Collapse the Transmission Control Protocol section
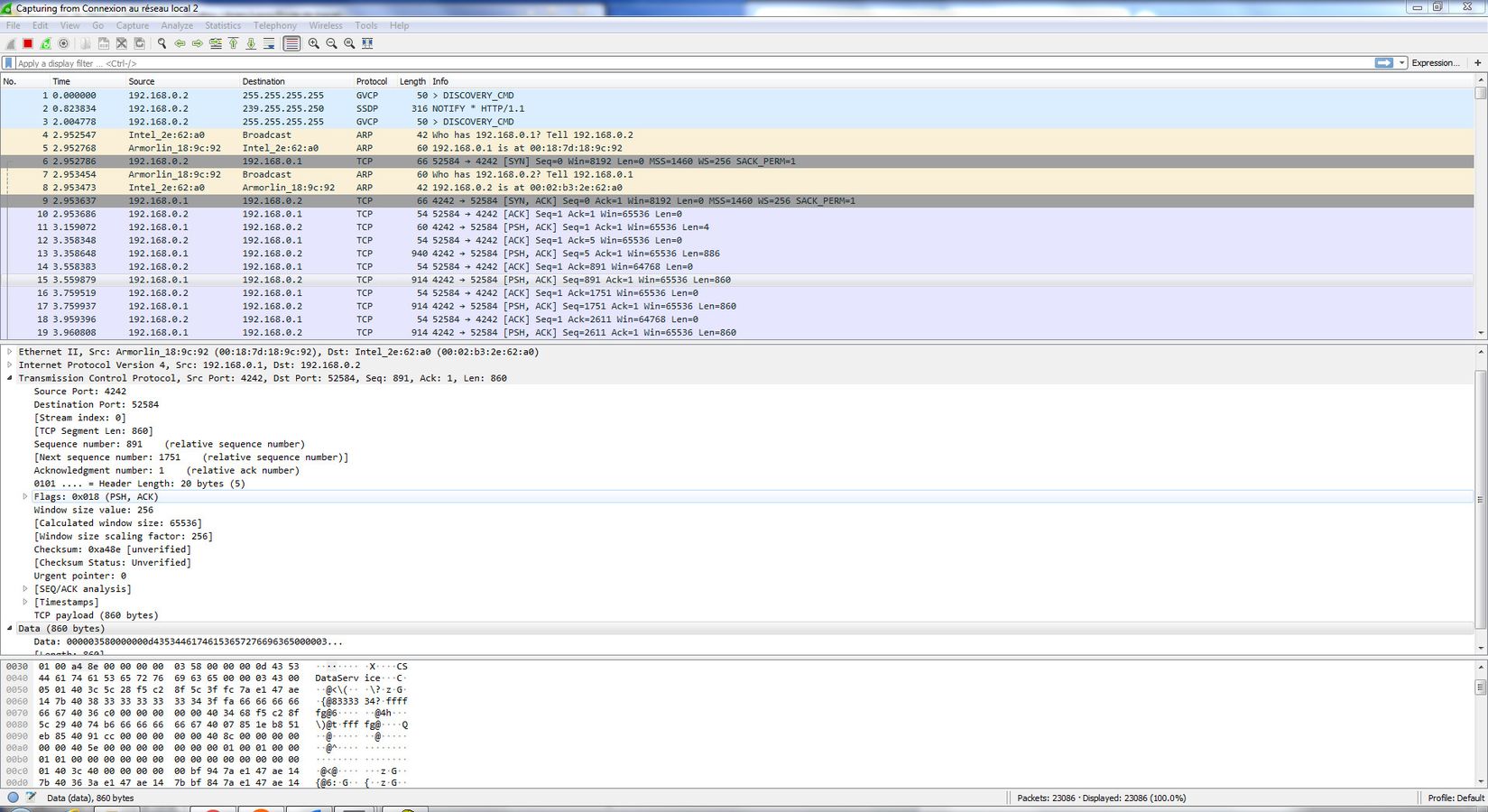Viewport: 1488px width, 812px height. tap(10, 378)
